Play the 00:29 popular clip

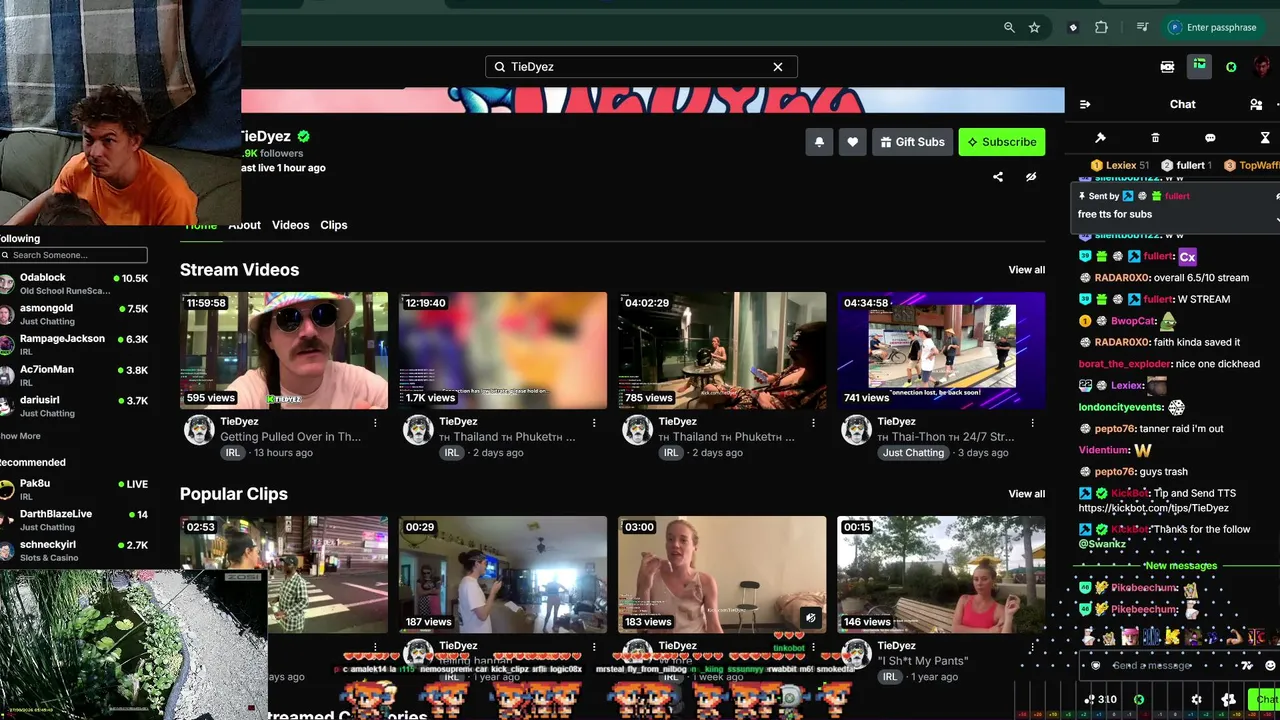click(503, 574)
